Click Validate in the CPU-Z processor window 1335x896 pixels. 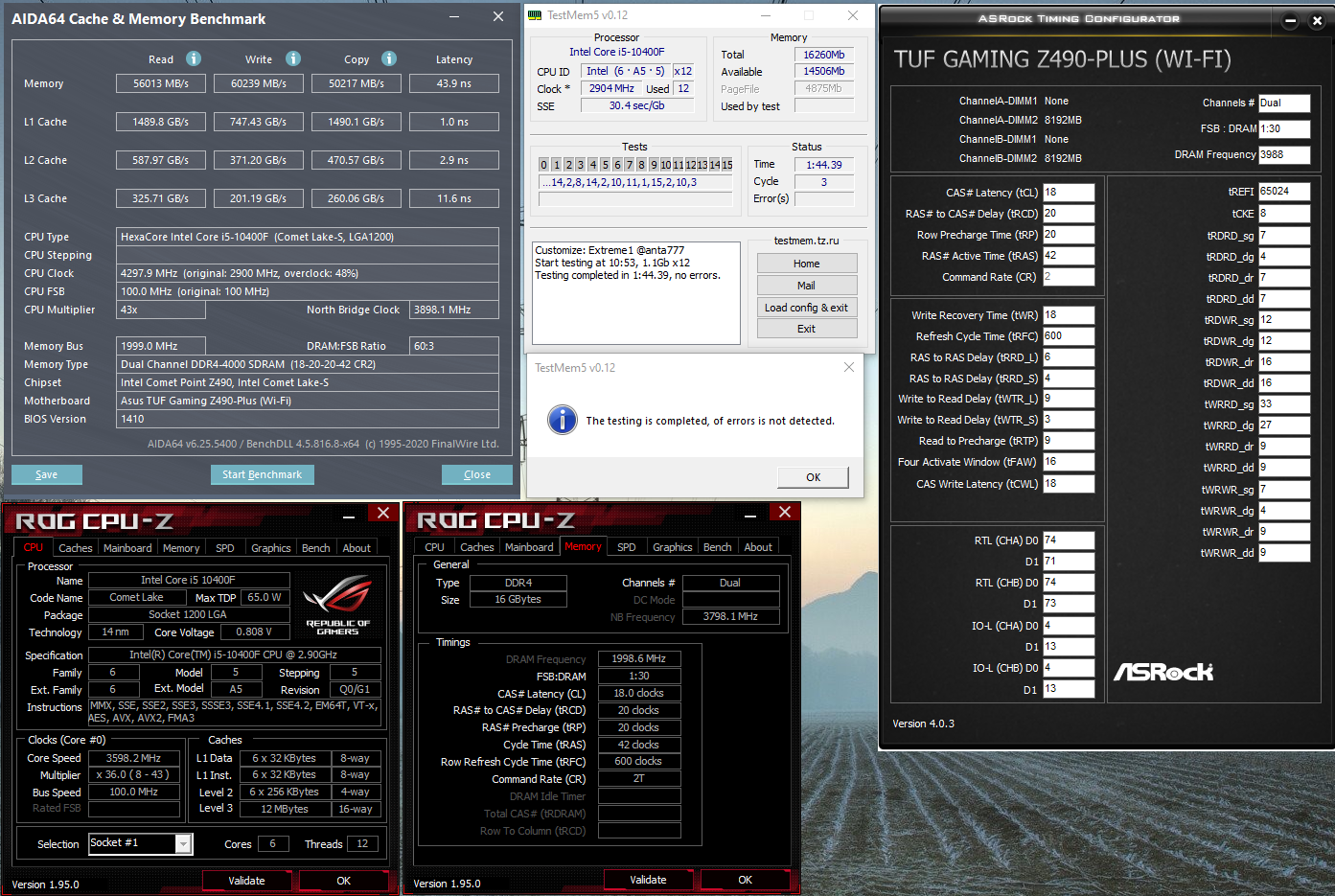click(246, 881)
